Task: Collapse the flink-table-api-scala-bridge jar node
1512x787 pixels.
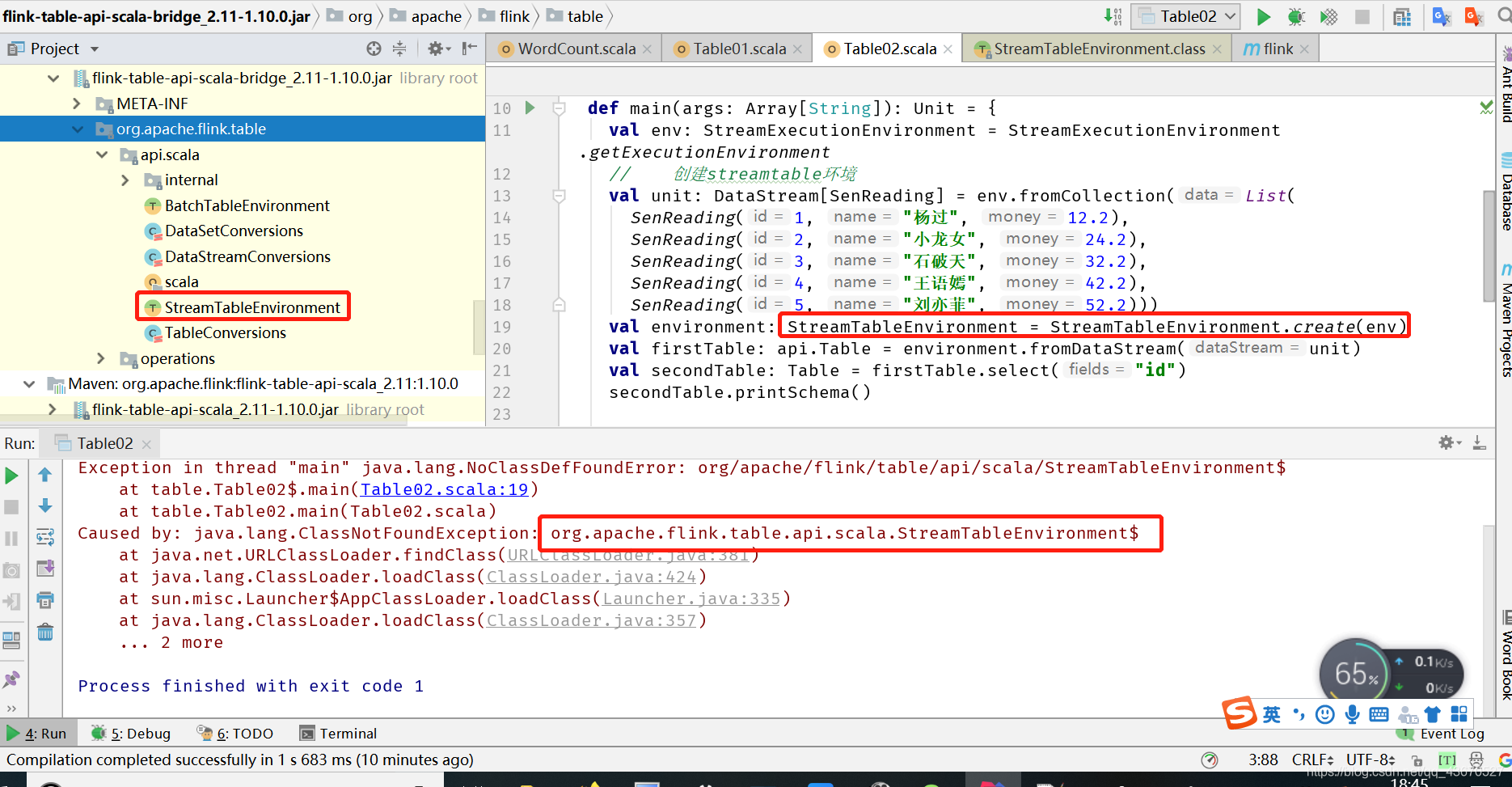Action: [53, 78]
